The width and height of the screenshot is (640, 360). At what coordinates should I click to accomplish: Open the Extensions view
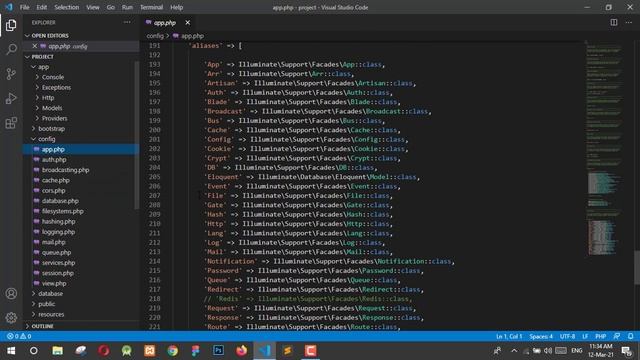pos(11,123)
